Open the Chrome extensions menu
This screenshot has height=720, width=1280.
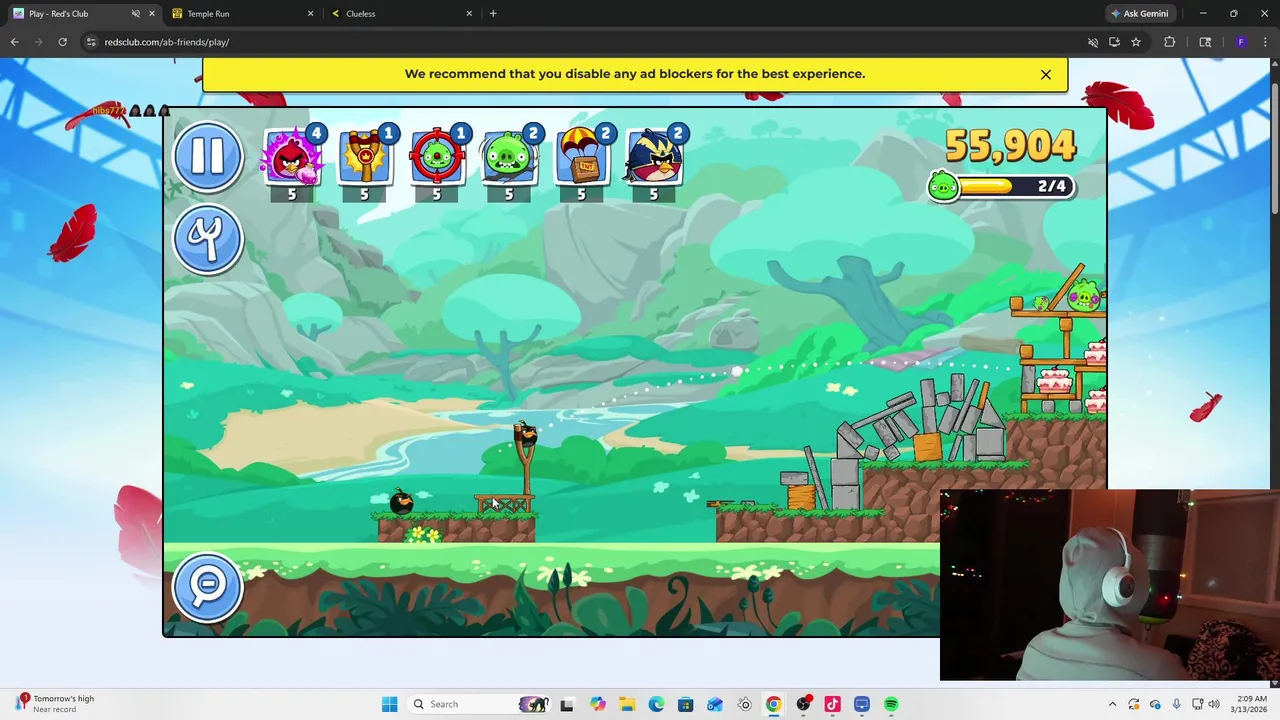pyautogui.click(x=1169, y=42)
